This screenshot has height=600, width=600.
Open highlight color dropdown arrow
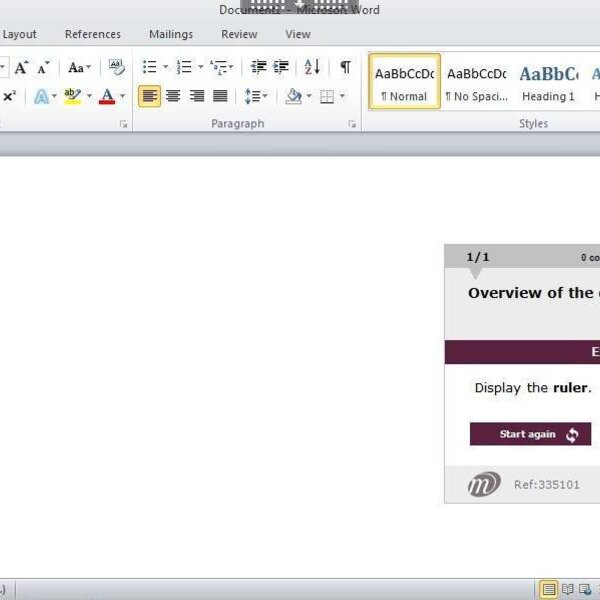point(89,96)
